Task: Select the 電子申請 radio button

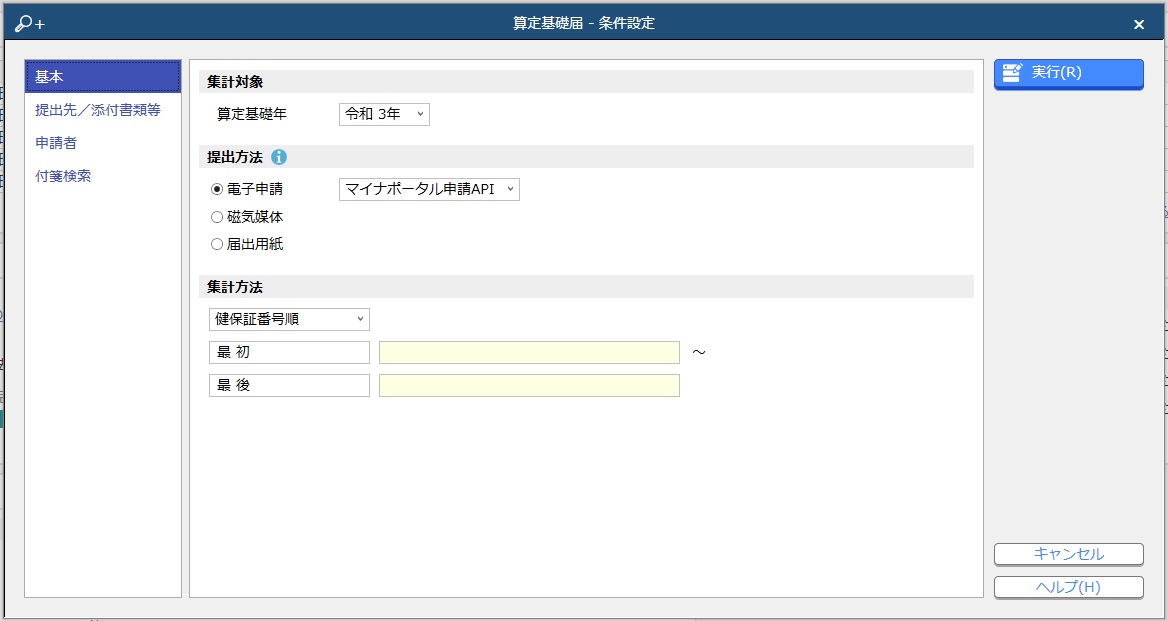Action: point(217,189)
